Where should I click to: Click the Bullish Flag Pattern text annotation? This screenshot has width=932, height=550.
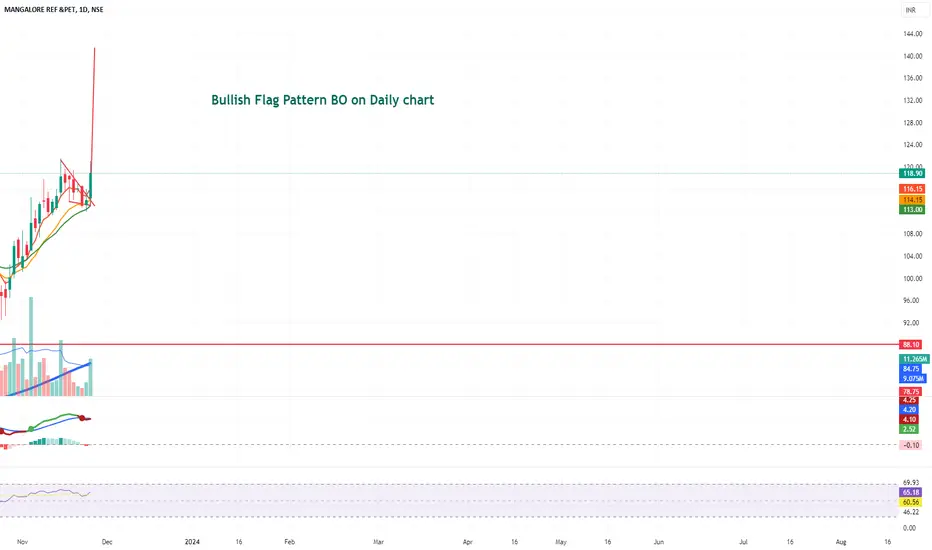click(323, 100)
